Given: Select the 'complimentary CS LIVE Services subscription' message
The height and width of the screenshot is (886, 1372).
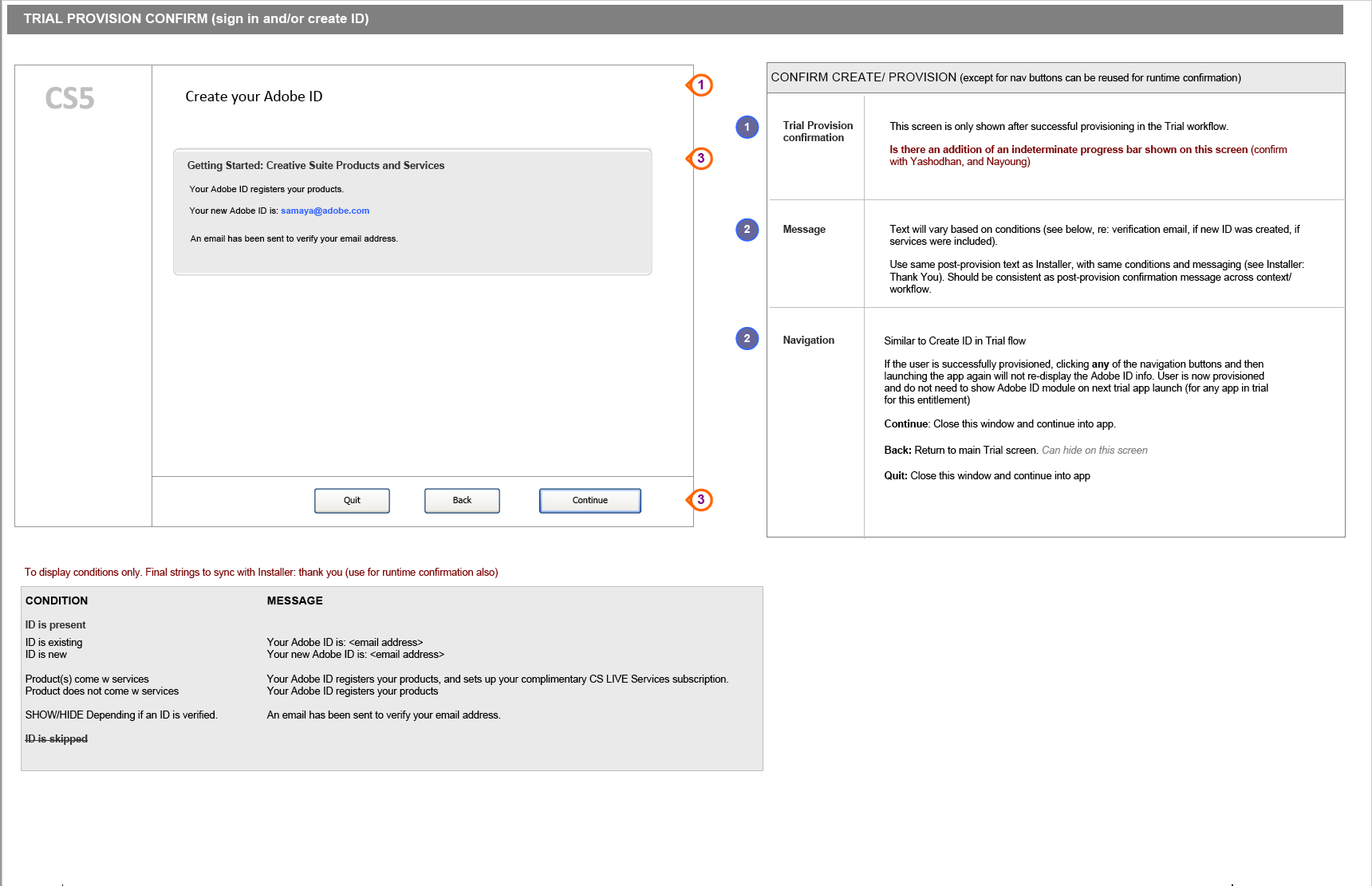Looking at the screenshot, I should coord(498,679).
